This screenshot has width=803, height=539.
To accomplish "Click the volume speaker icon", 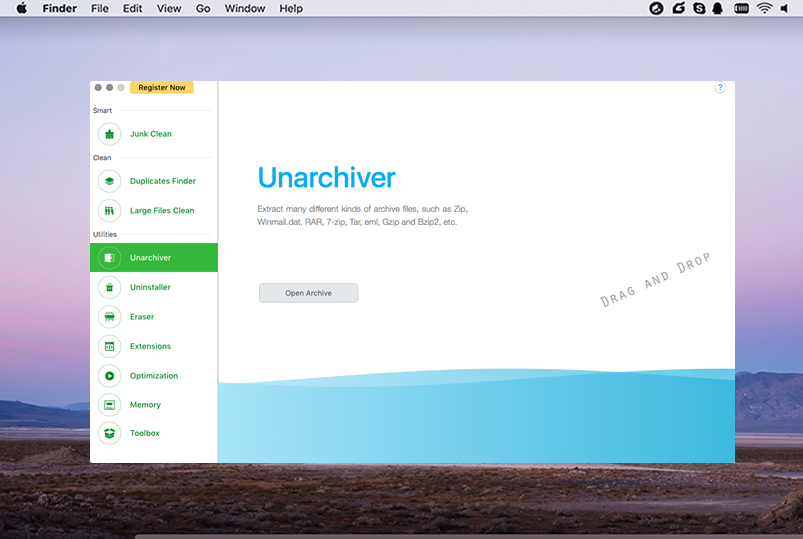I will pos(785,8).
